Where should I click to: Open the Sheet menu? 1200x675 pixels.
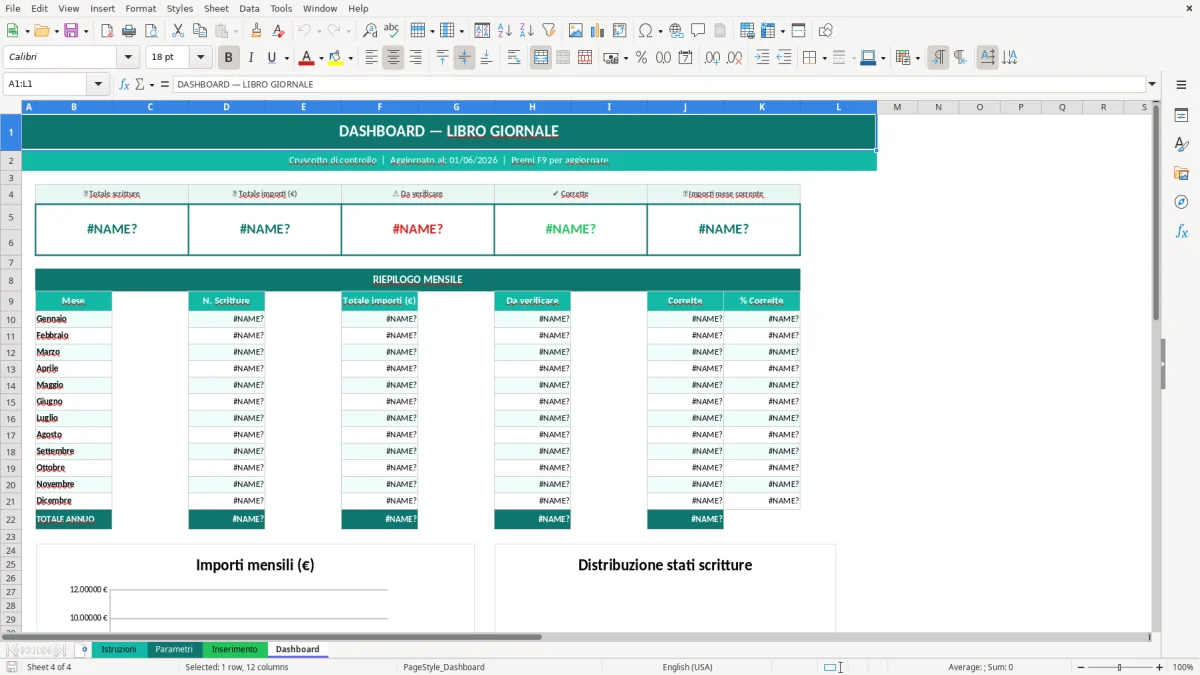click(216, 8)
